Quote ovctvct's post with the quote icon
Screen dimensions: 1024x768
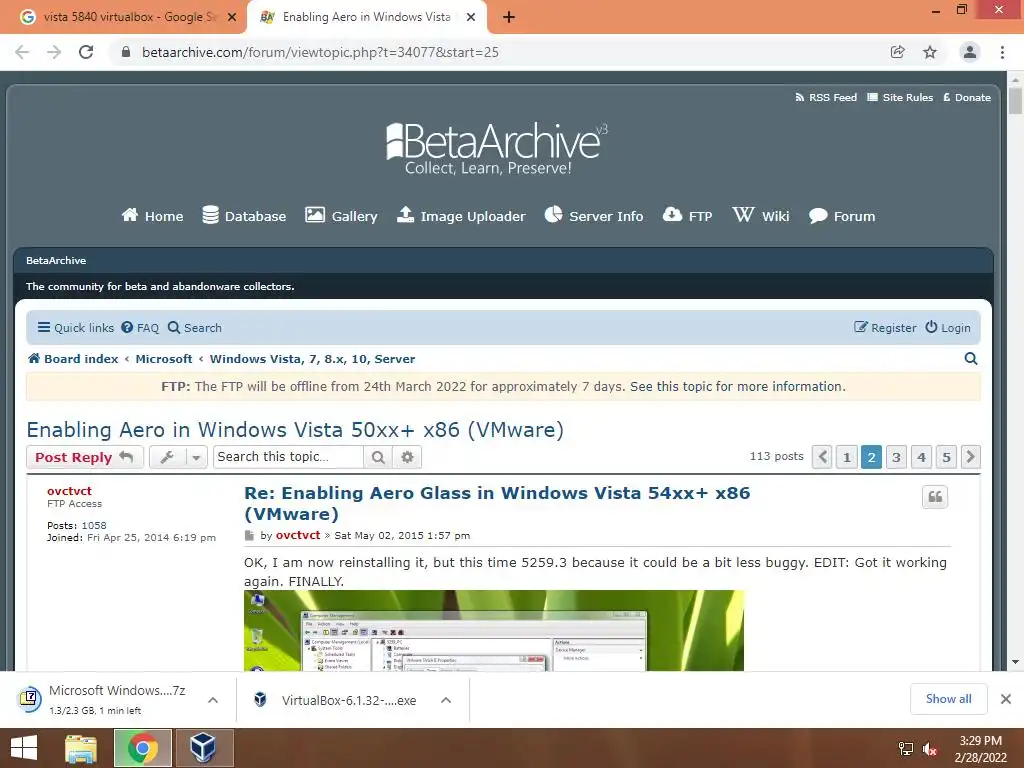coord(935,497)
